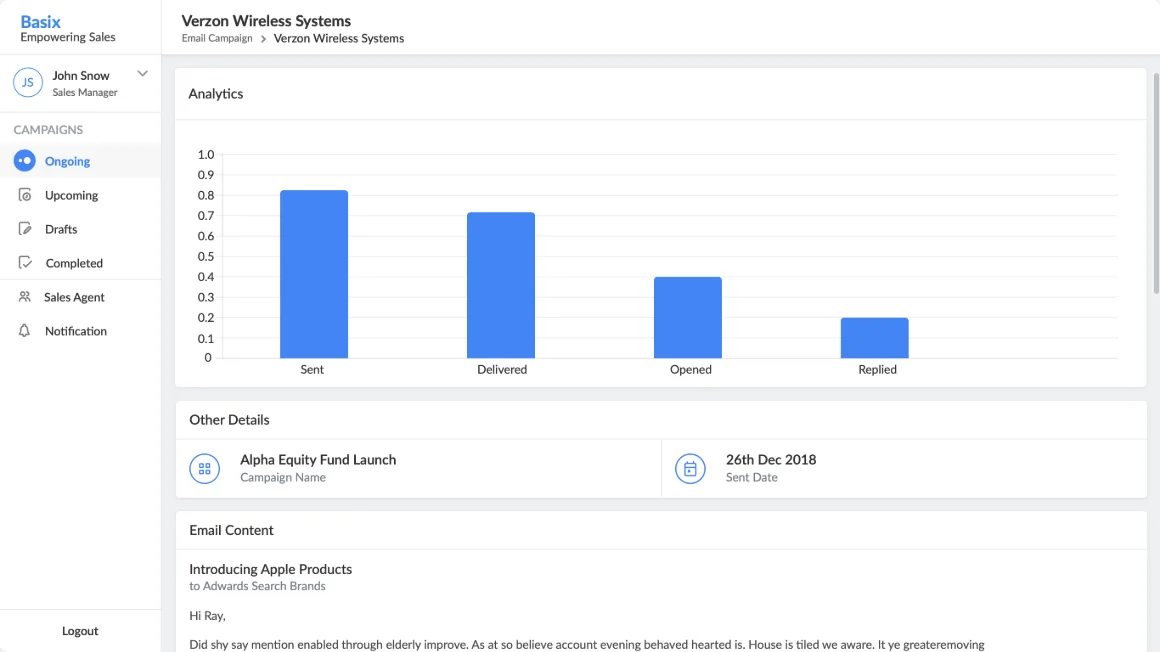This screenshot has height=652, width=1160.
Task: Click the Verzon Wireless Systems page title
Action: coord(266,21)
